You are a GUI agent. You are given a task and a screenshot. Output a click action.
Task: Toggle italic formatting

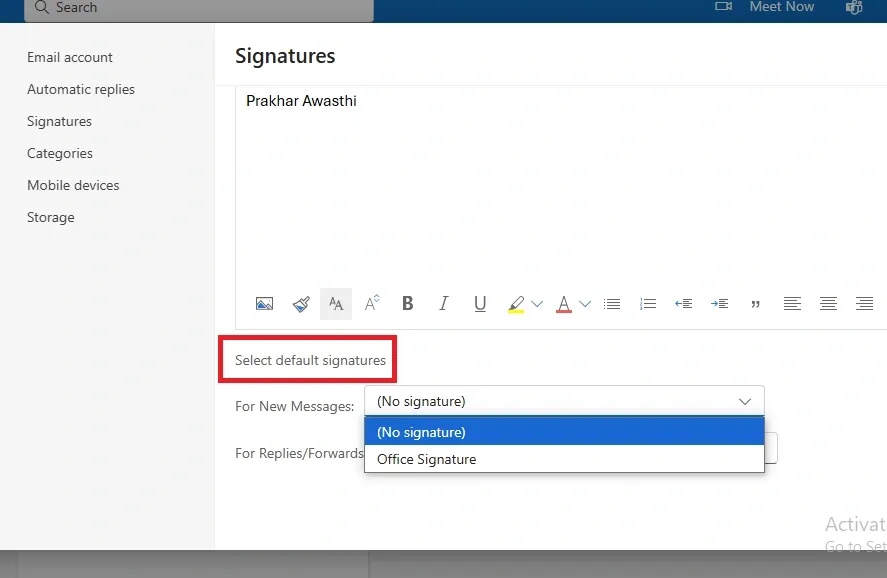click(x=444, y=304)
